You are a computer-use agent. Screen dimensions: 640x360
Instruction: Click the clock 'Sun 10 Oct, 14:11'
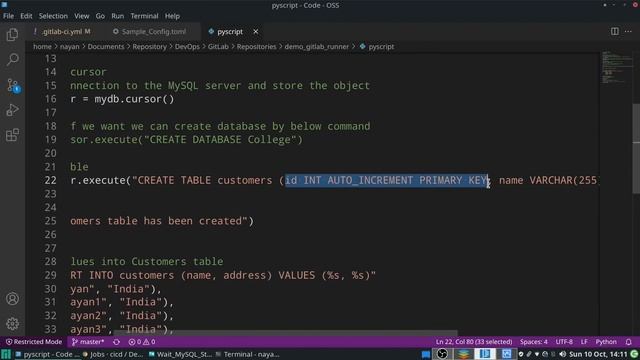pyautogui.click(x=598, y=354)
